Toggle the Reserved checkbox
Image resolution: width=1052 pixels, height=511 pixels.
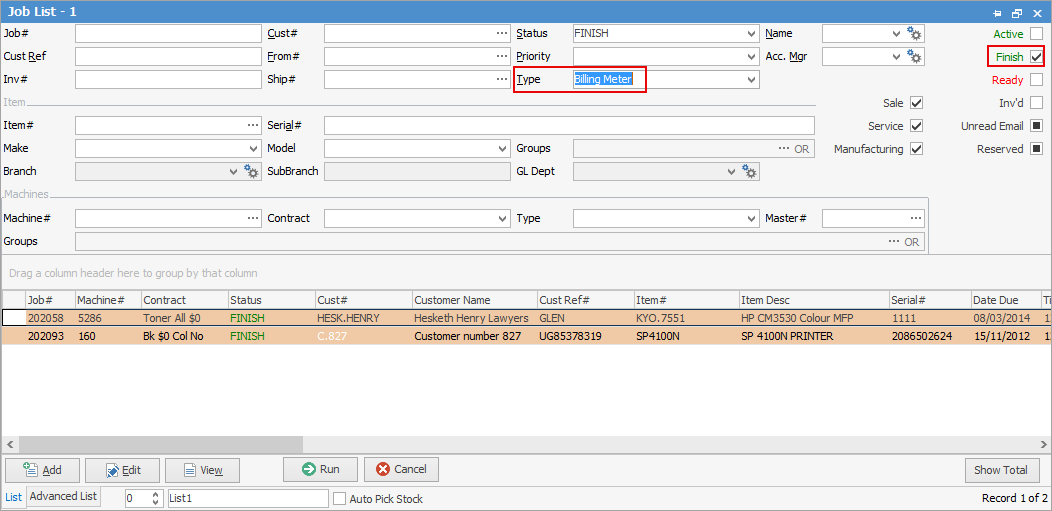coord(1037,149)
